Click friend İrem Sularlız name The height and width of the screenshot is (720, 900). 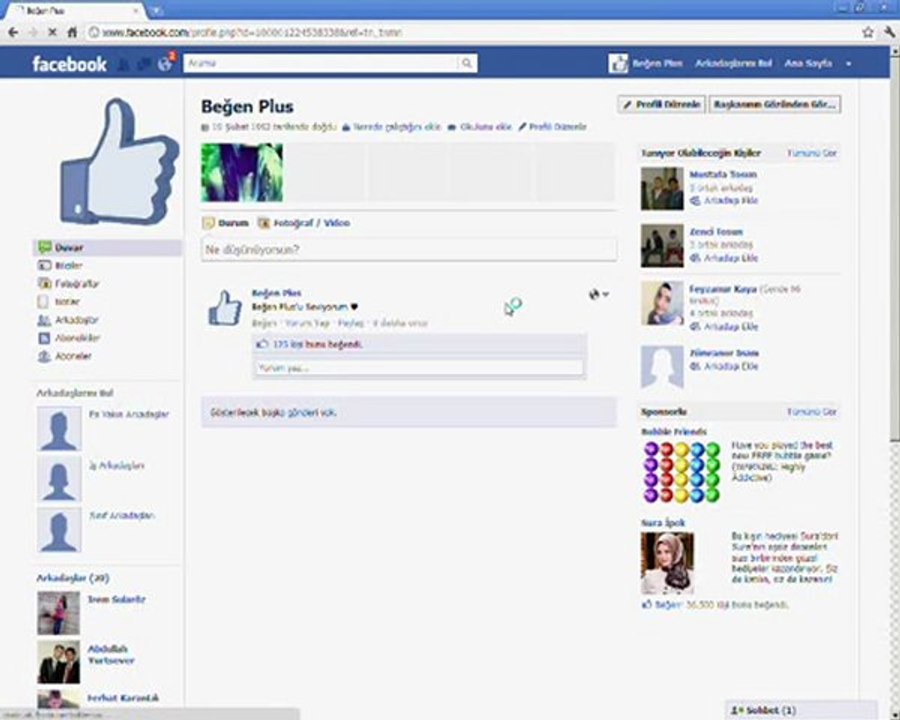(x=117, y=599)
